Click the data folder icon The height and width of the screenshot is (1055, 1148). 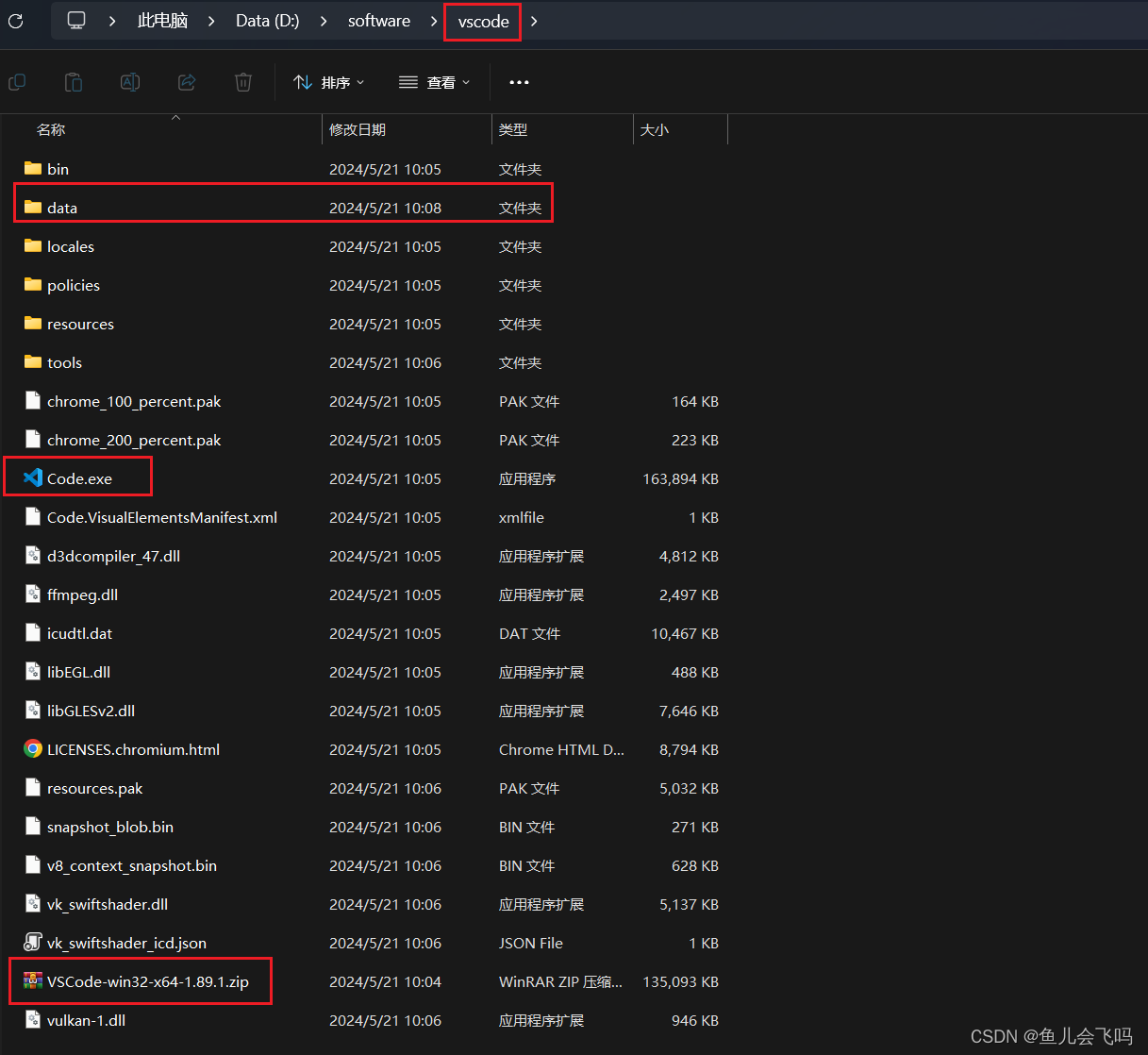click(x=33, y=207)
